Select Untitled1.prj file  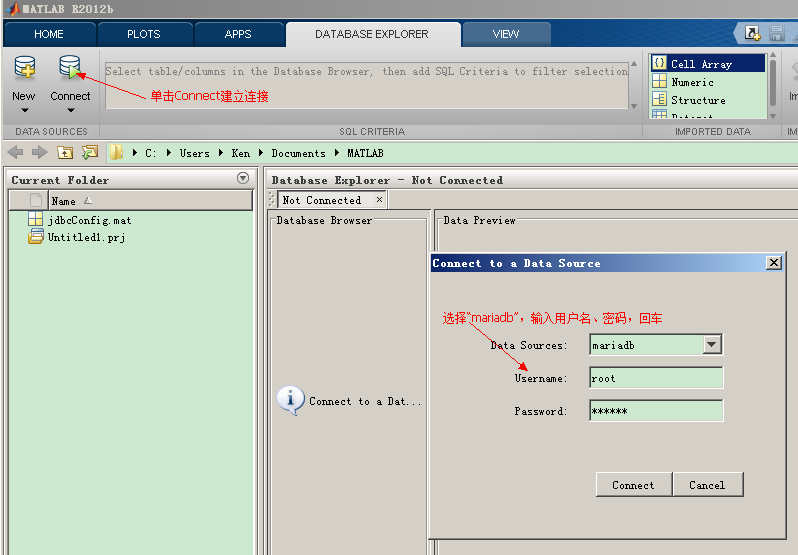[87, 237]
